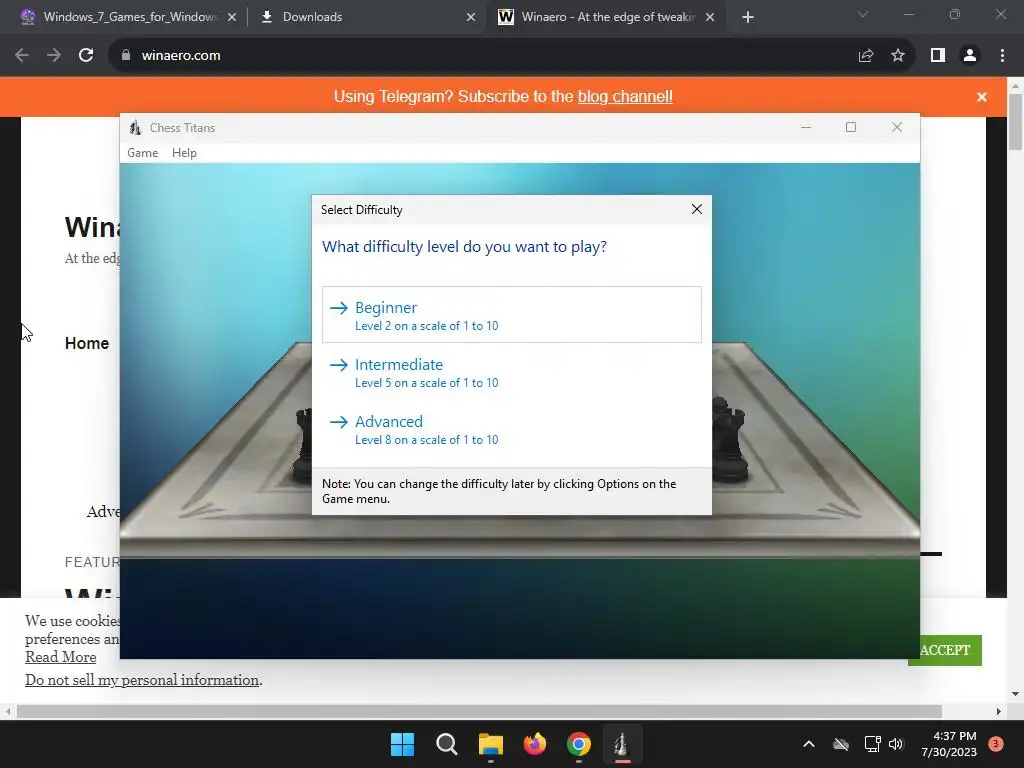This screenshot has width=1024, height=768.
Task: Open the clock and date flyout
Action: 949,744
